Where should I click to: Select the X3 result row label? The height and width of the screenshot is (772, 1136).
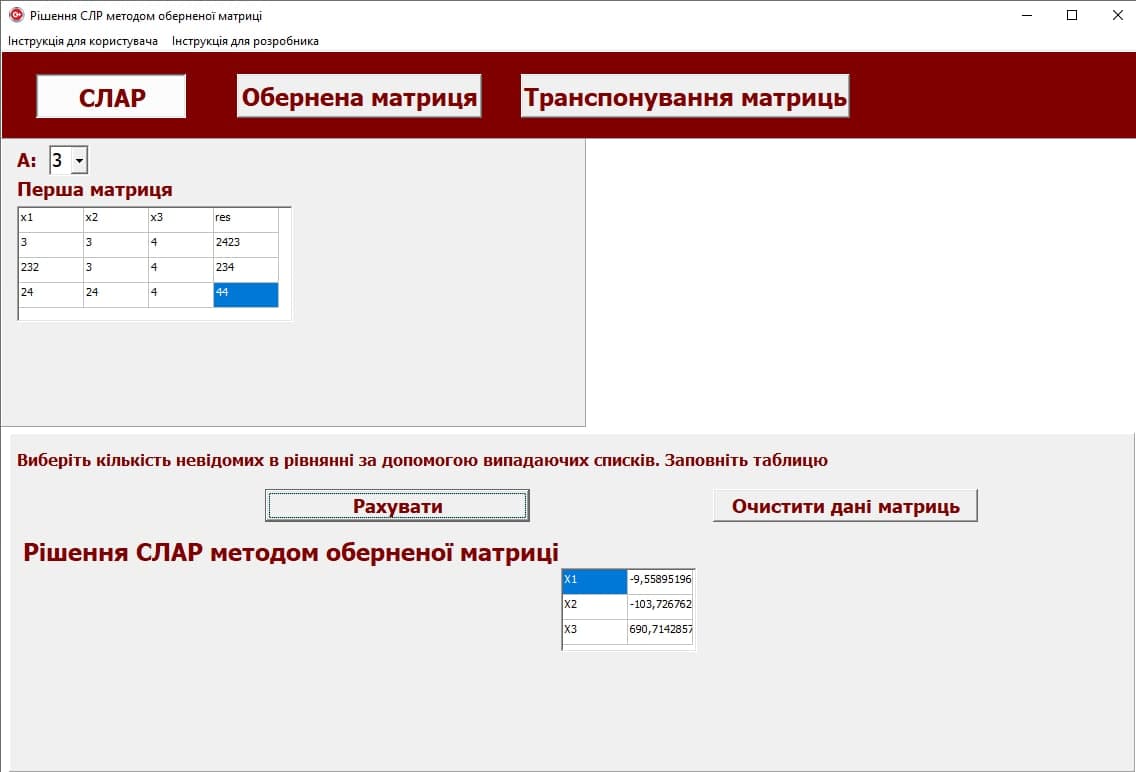594,632
